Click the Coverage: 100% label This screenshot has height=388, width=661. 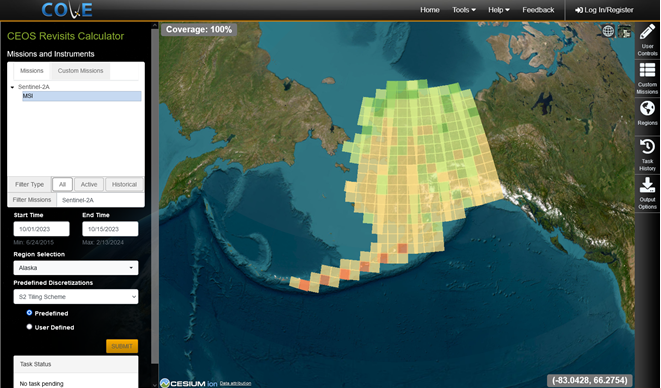199,30
